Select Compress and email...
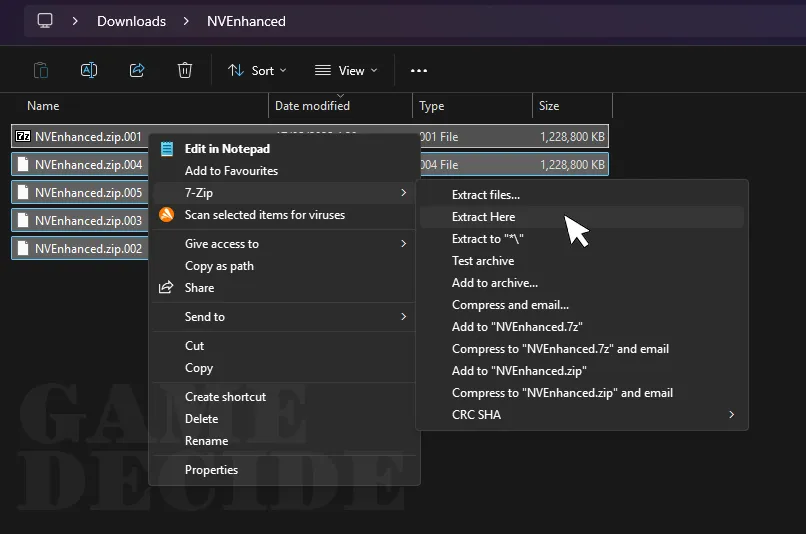The height and width of the screenshot is (534, 806). [510, 305]
